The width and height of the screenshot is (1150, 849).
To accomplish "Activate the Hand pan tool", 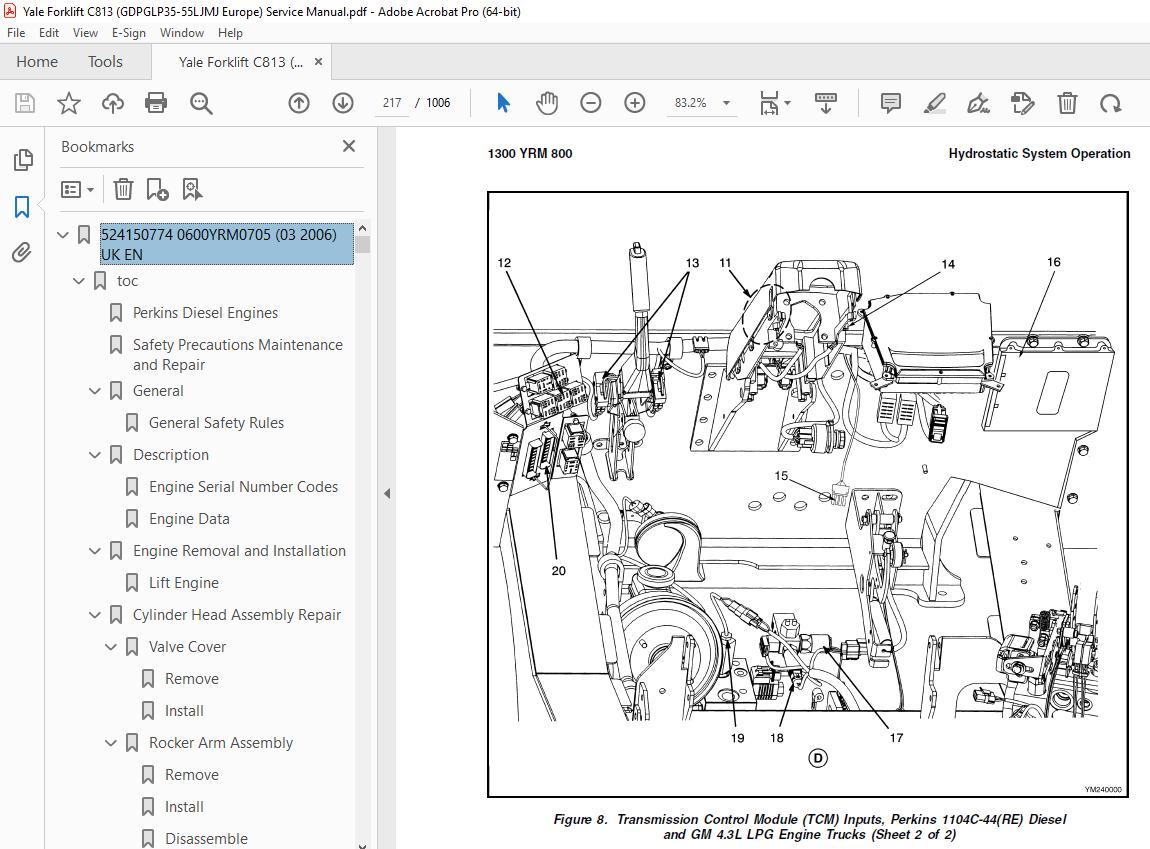I will (x=546, y=103).
